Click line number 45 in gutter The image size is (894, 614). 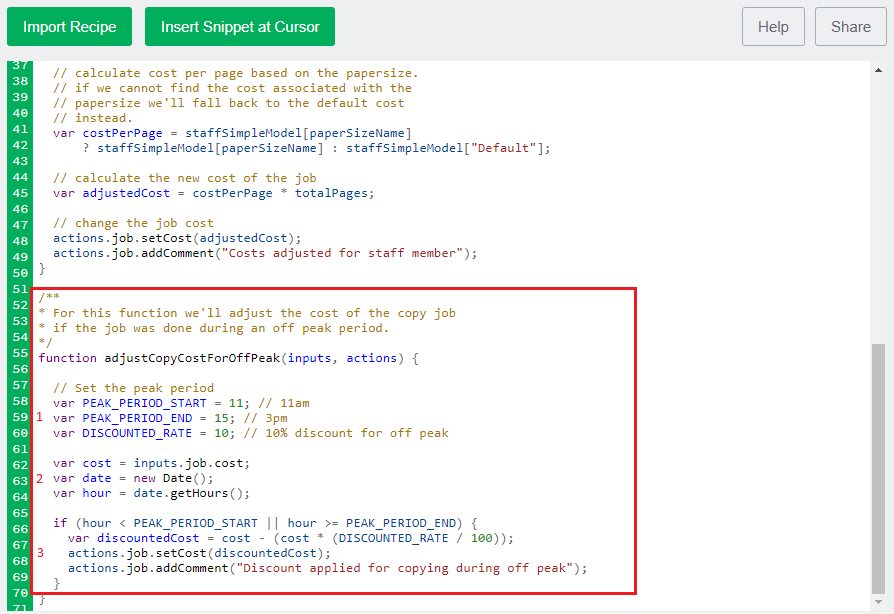point(20,193)
